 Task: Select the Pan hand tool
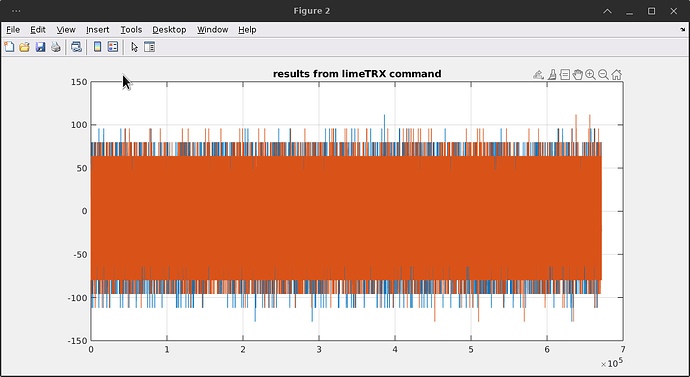(x=577, y=75)
